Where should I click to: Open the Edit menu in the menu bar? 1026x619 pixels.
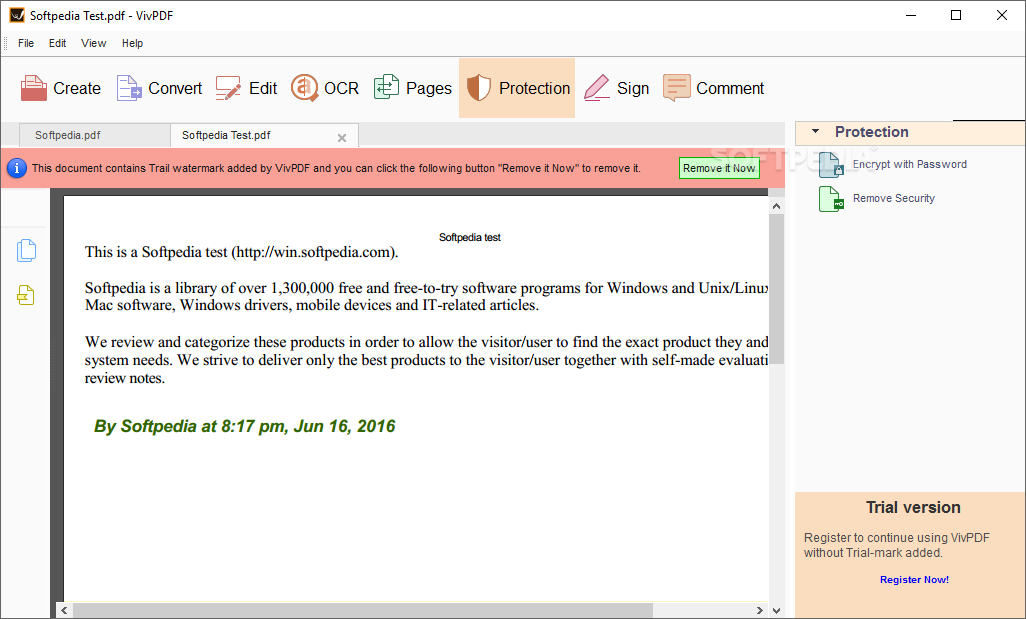58,43
